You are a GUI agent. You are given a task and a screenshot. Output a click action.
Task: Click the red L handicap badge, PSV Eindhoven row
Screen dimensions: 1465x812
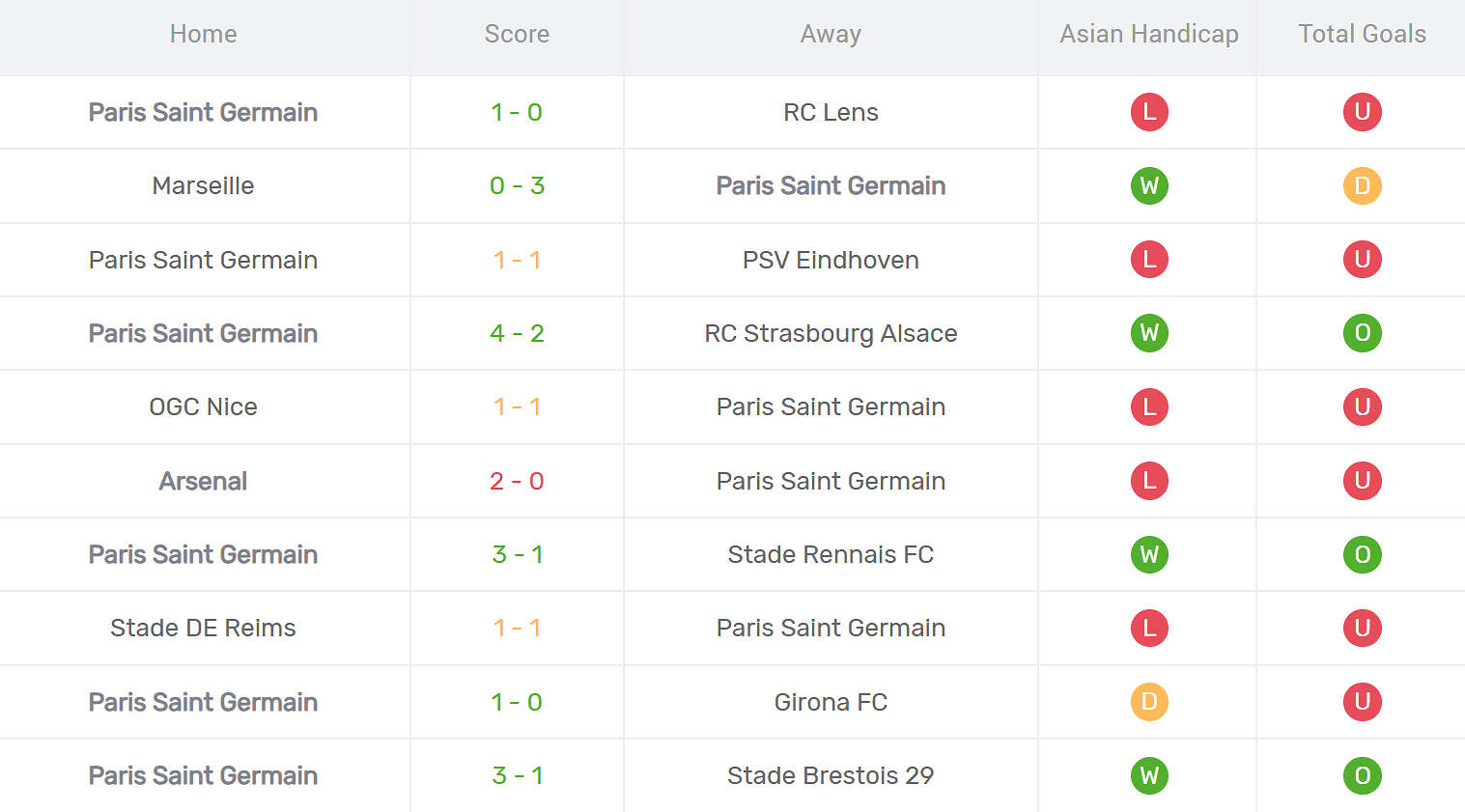pos(1149,260)
